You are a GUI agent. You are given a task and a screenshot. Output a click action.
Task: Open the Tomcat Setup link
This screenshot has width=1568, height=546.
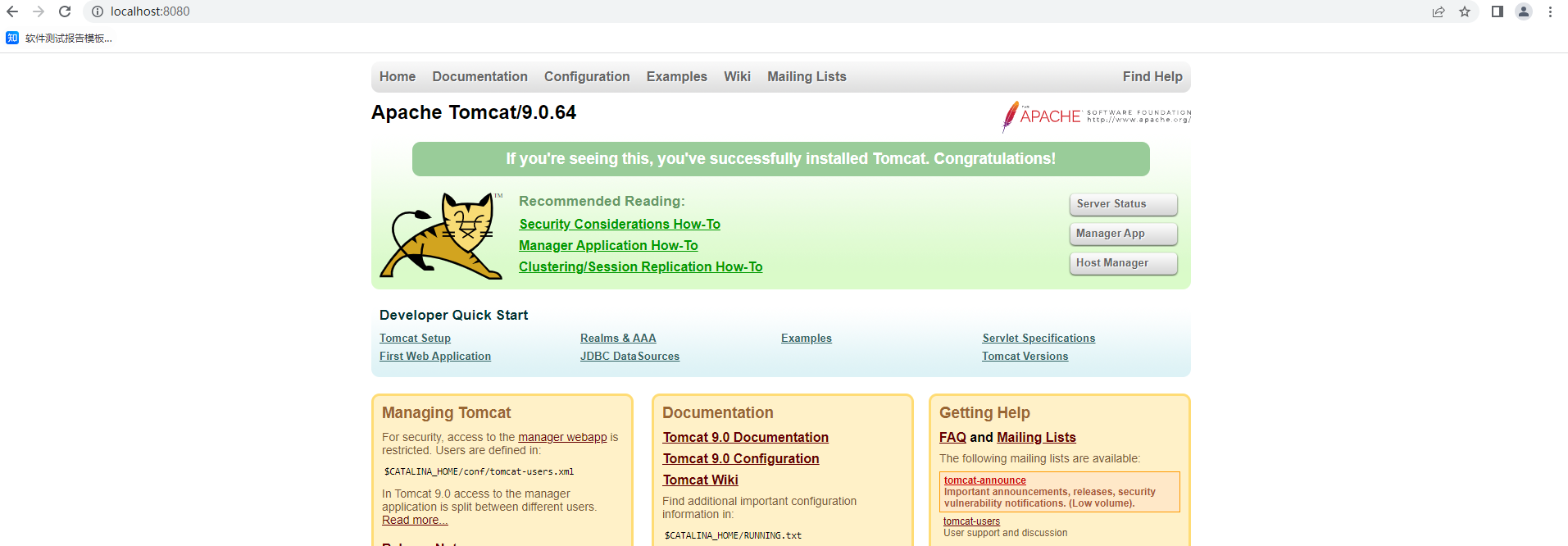(x=415, y=338)
